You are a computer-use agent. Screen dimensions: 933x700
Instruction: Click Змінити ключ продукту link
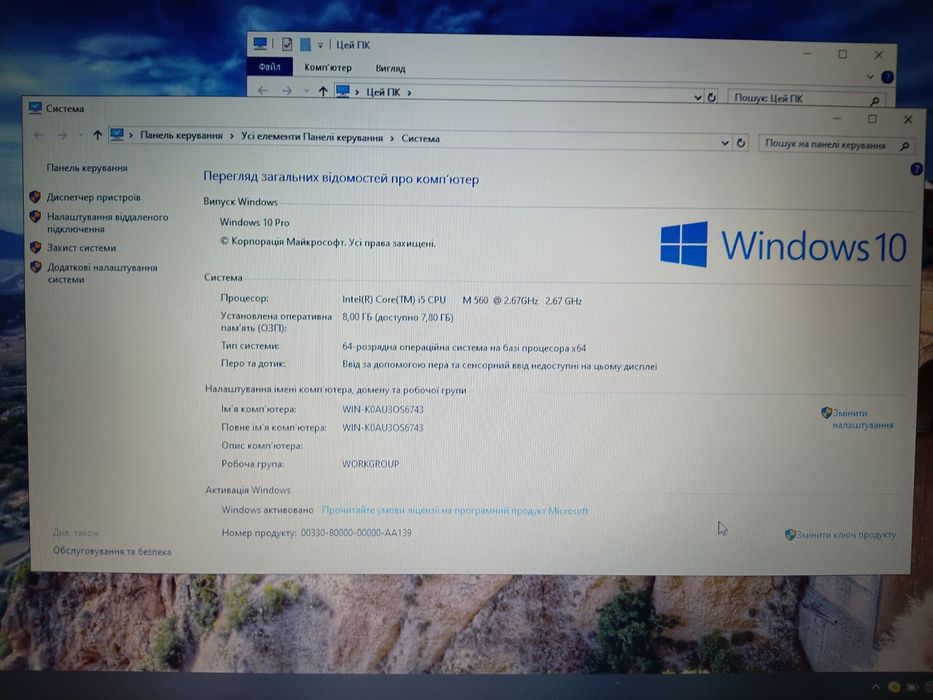(846, 535)
